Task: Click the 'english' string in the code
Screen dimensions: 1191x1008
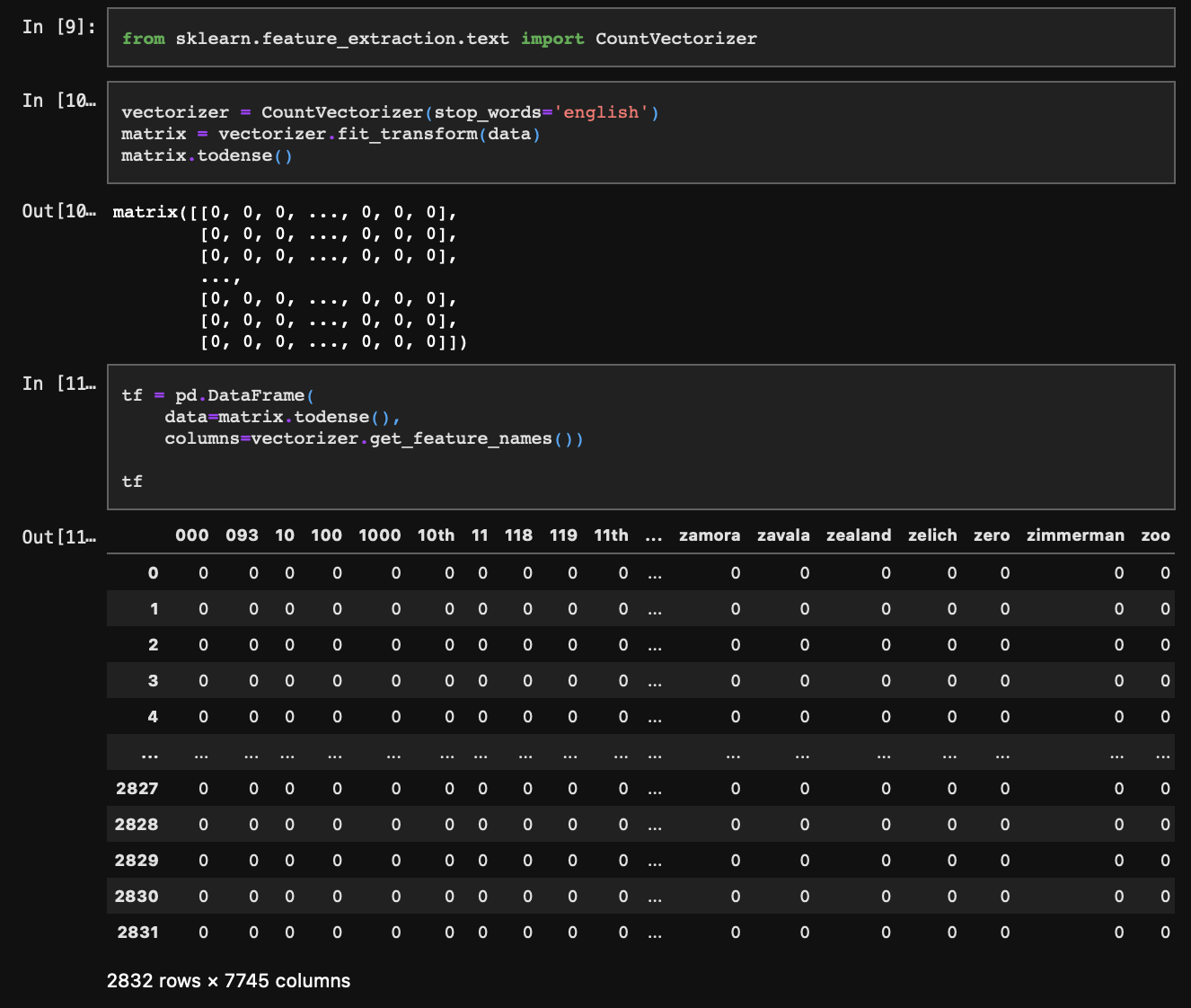Action: [601, 112]
